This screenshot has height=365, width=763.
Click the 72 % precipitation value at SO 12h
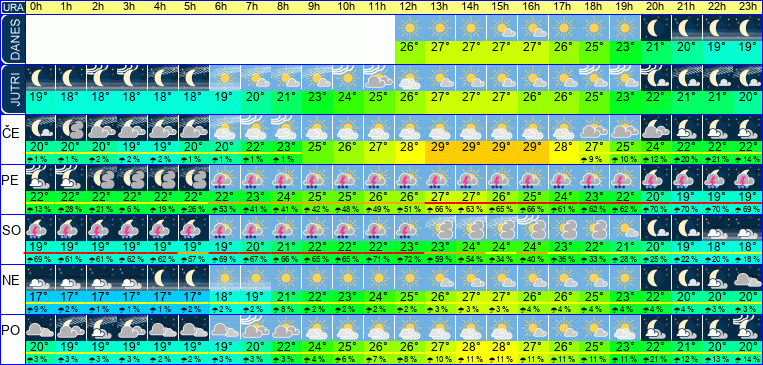[x=409, y=259]
